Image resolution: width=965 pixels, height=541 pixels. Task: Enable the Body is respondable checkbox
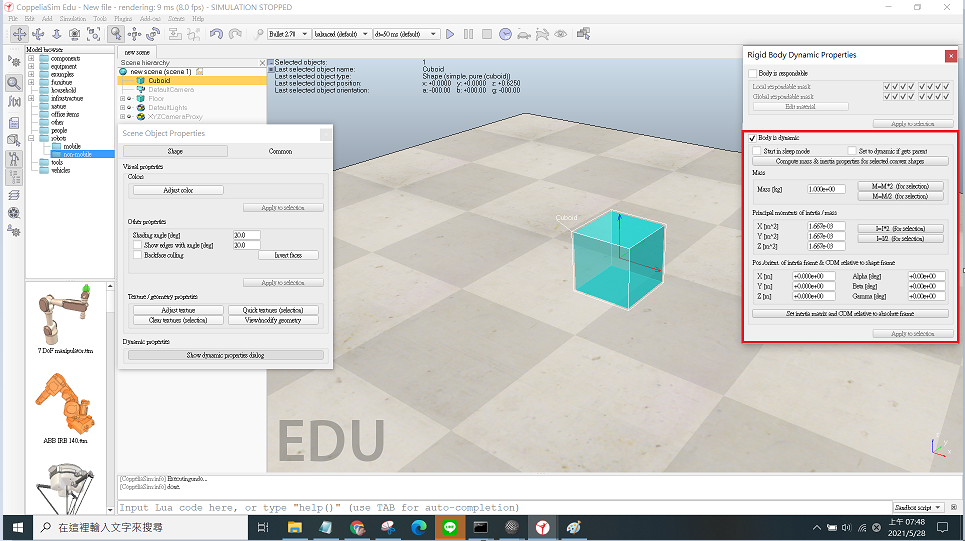click(753, 73)
